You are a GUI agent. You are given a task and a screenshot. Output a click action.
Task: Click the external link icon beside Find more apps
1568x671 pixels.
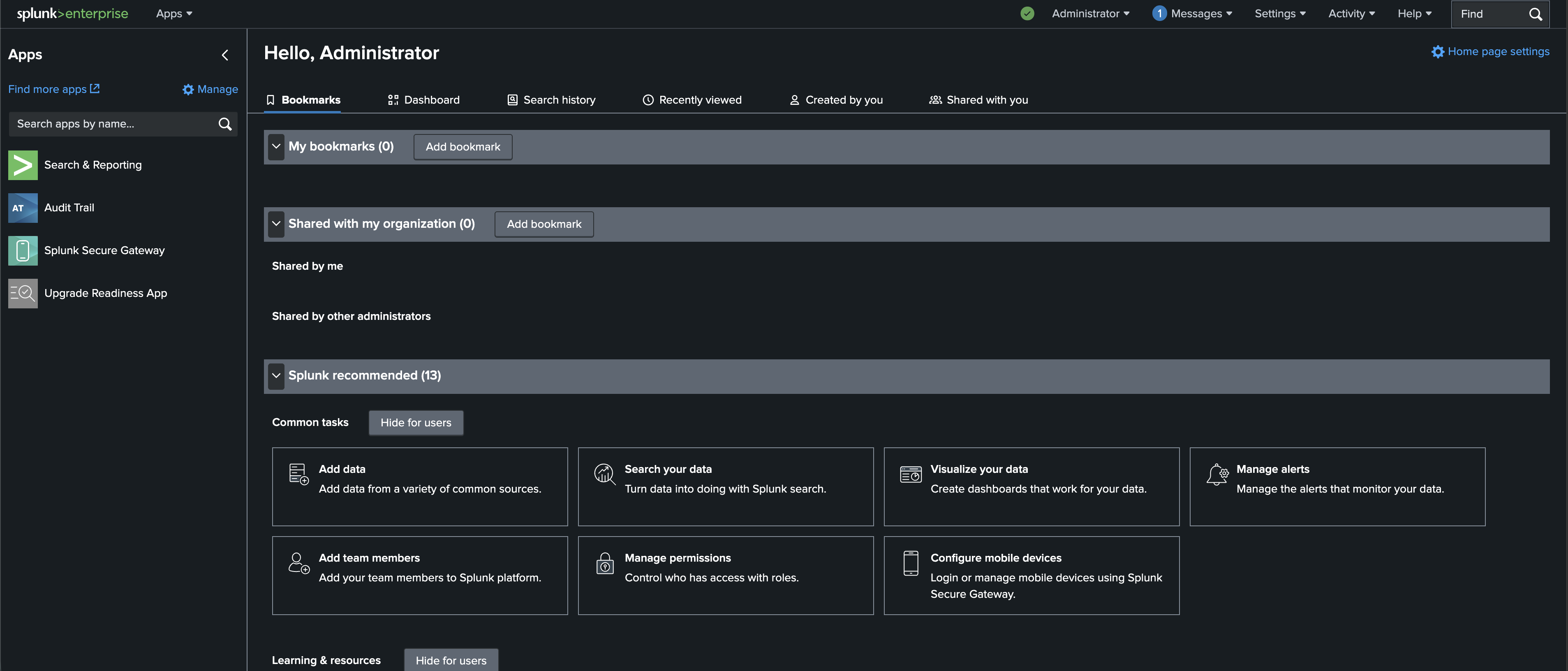pyautogui.click(x=94, y=88)
